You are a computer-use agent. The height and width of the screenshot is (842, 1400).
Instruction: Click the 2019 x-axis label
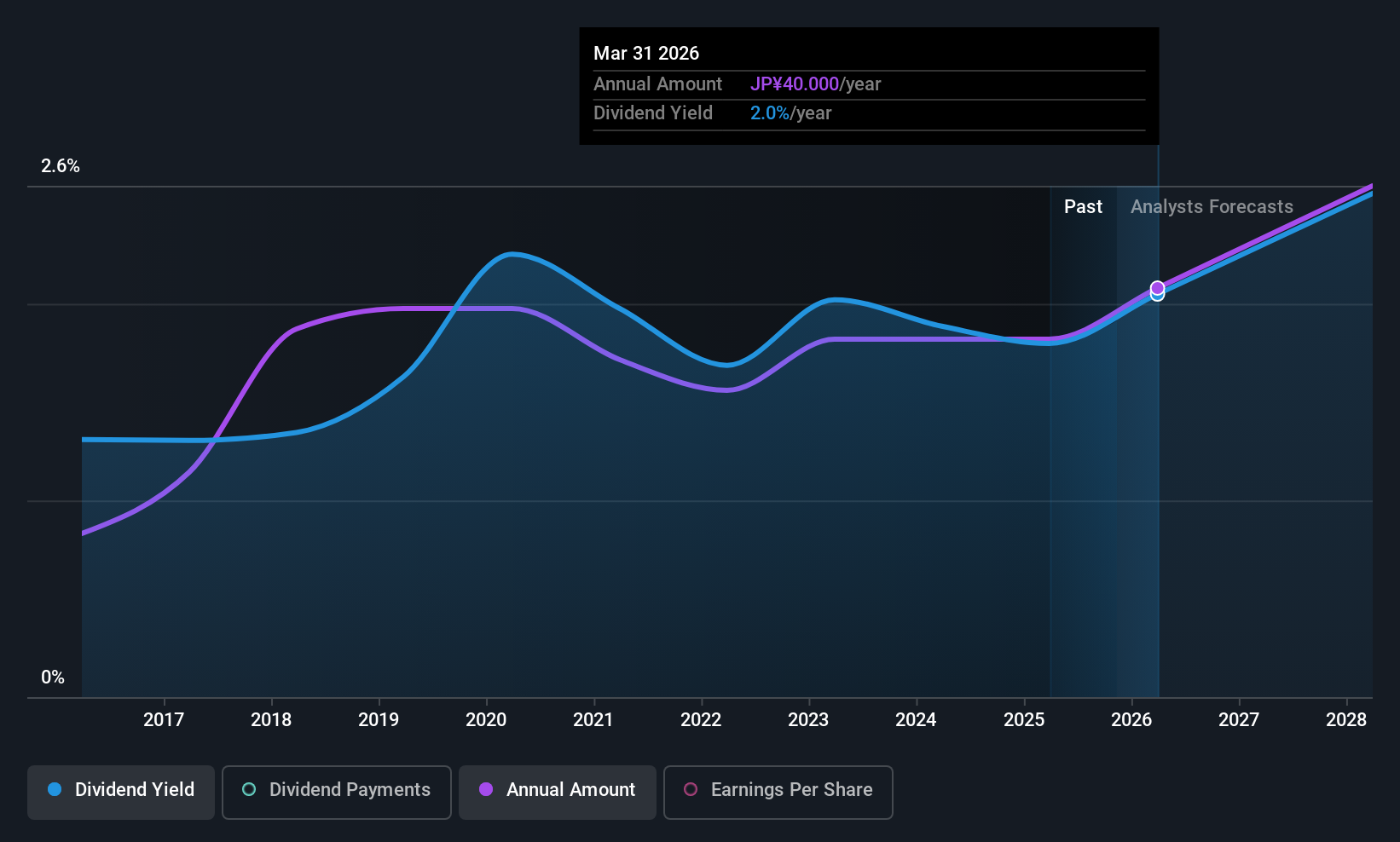[379, 720]
